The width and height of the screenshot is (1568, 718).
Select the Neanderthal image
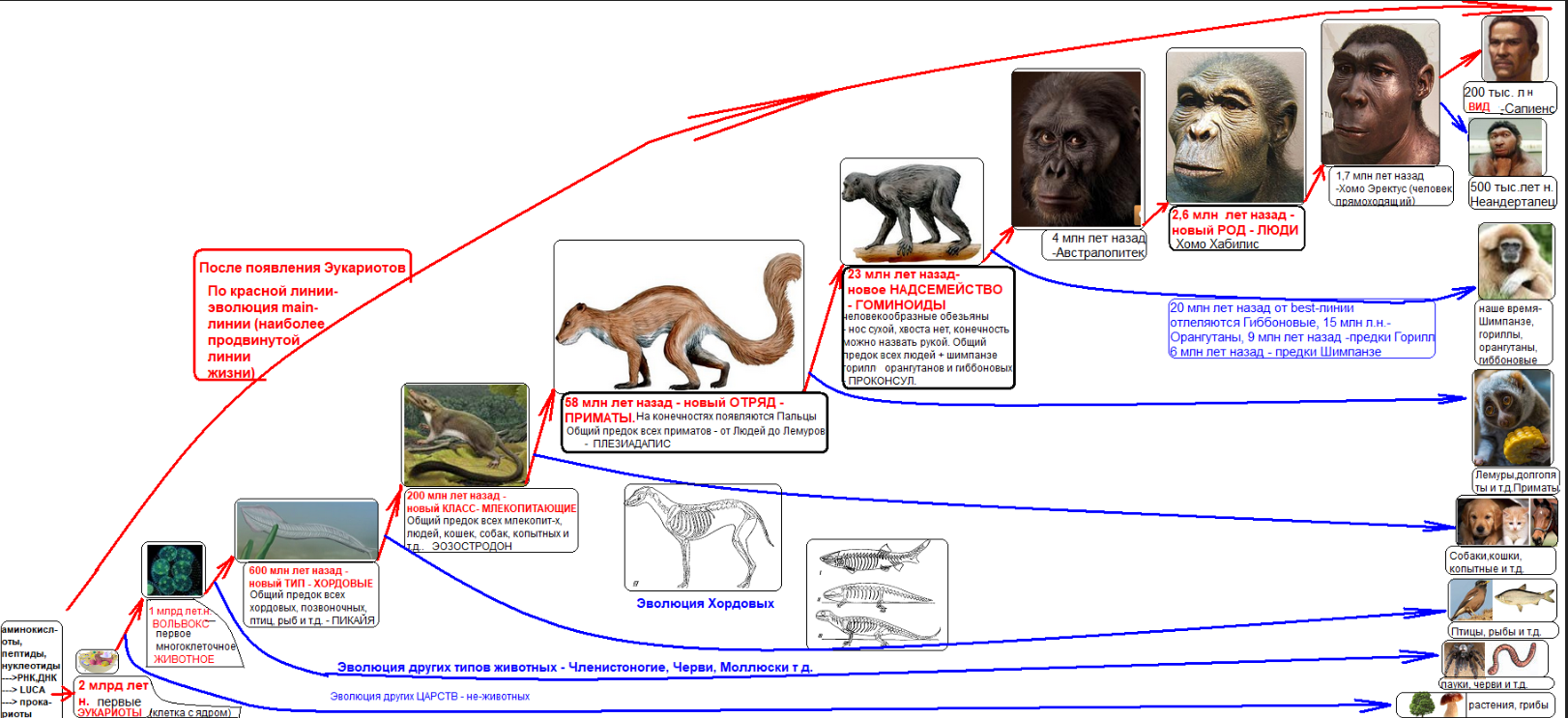(x=1506, y=147)
